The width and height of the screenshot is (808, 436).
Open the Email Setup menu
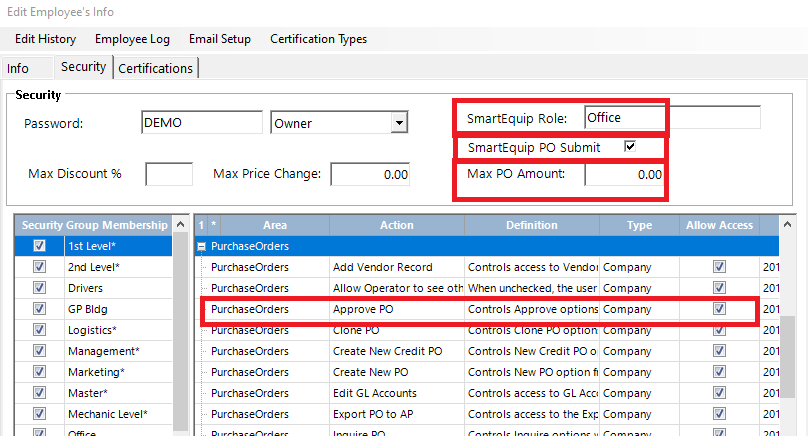click(218, 39)
